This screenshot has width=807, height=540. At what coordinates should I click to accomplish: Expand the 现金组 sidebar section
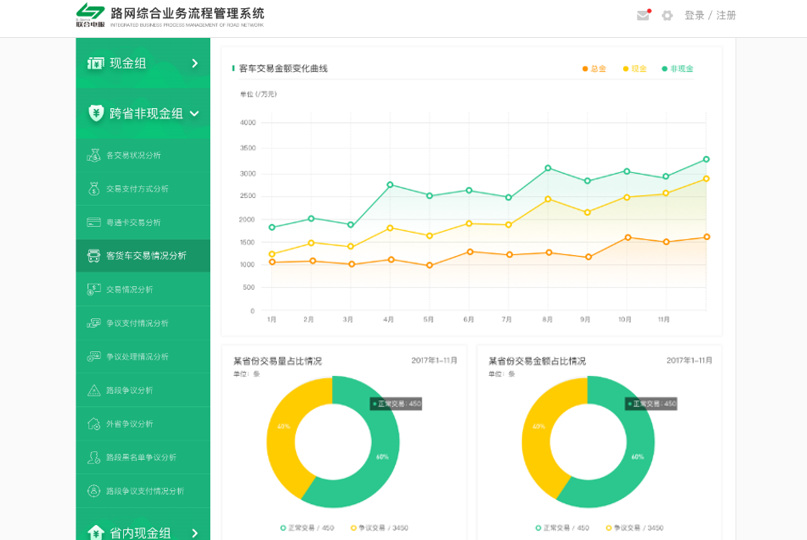[x=143, y=63]
